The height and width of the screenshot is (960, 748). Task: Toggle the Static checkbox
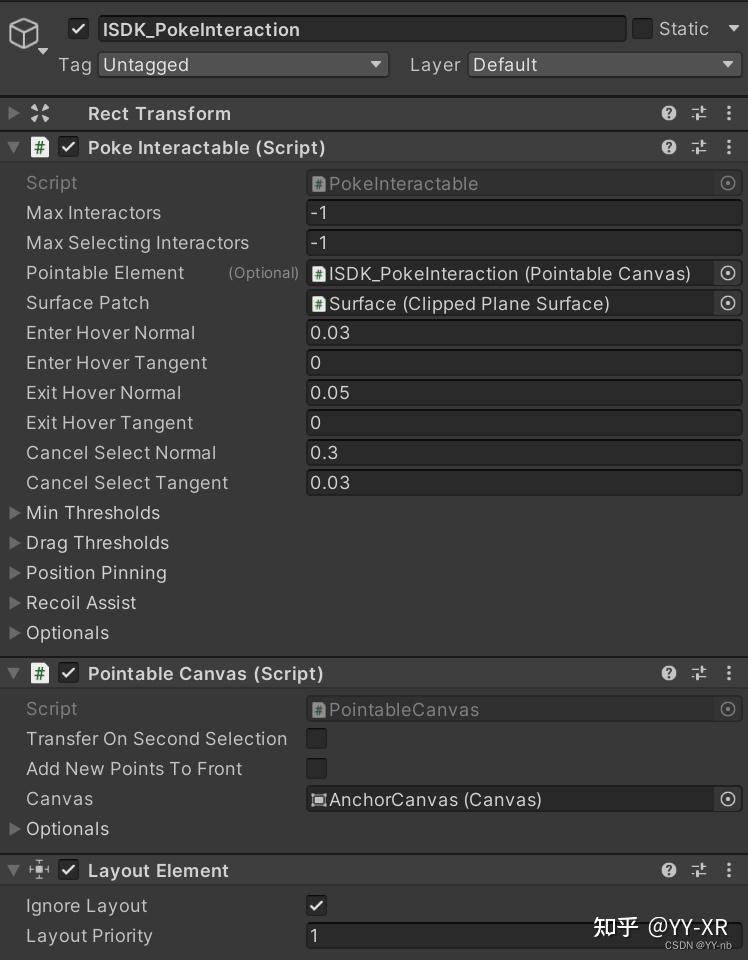pyautogui.click(x=642, y=29)
